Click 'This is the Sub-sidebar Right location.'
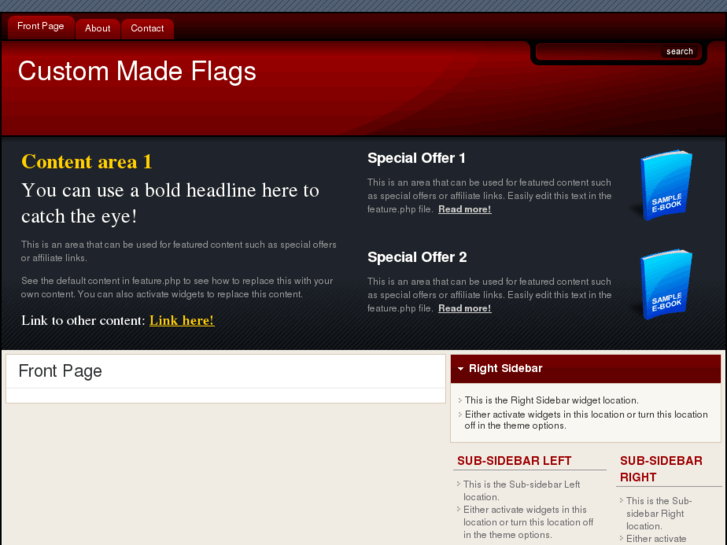This screenshot has height=545, width=727. click(x=659, y=513)
